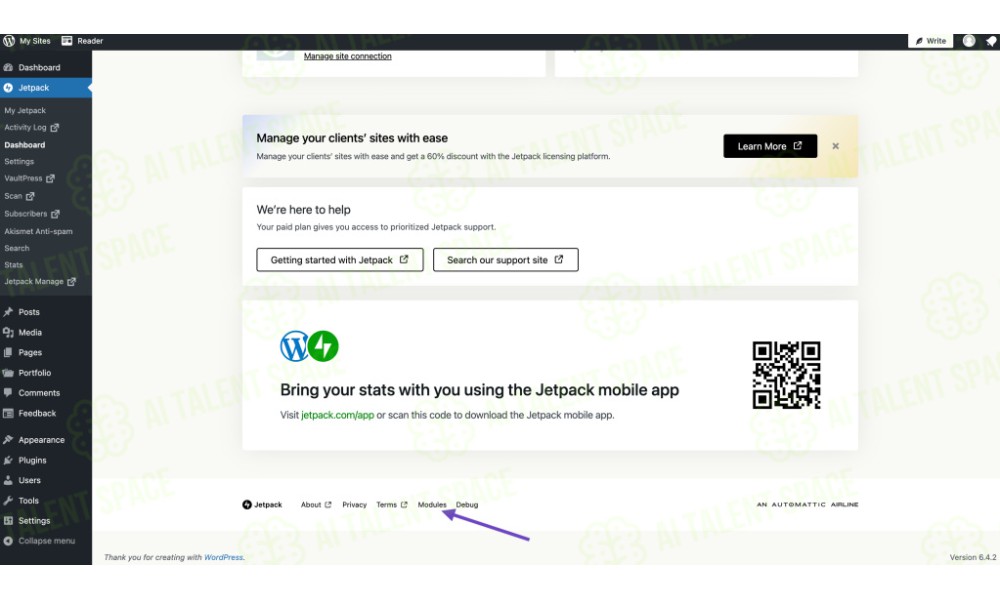Viewport: 1000px width, 600px height.
Task: Click the QR code image
Action: [x=786, y=375]
